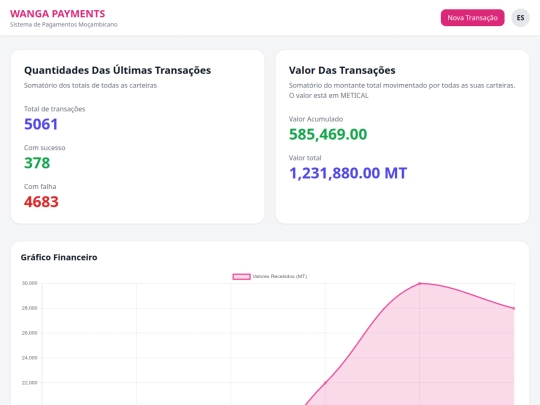This screenshot has width=540, height=405.
Task: Click the 26,000 y-axis label
Action: [x=29, y=333]
